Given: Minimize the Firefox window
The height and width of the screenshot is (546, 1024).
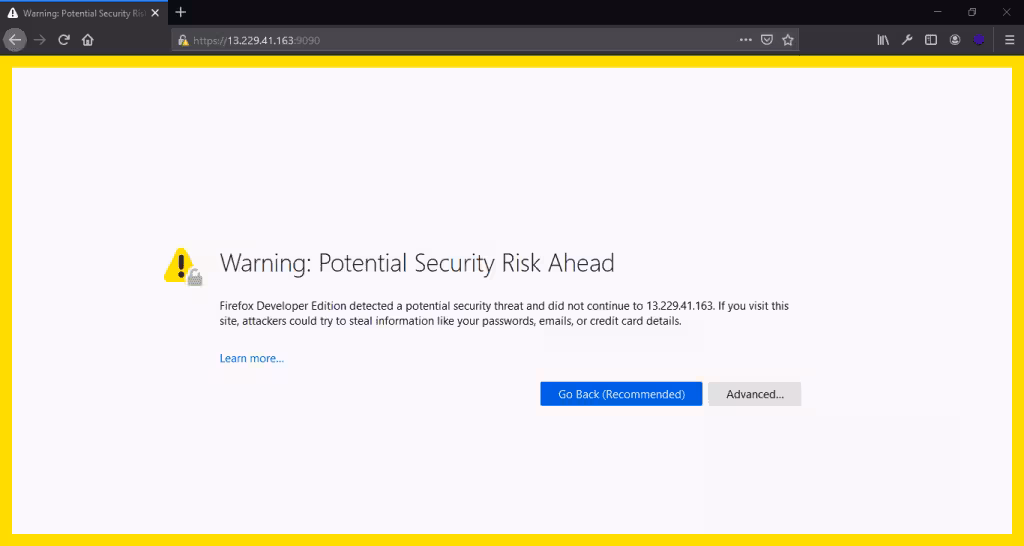Looking at the screenshot, I should coord(938,12).
